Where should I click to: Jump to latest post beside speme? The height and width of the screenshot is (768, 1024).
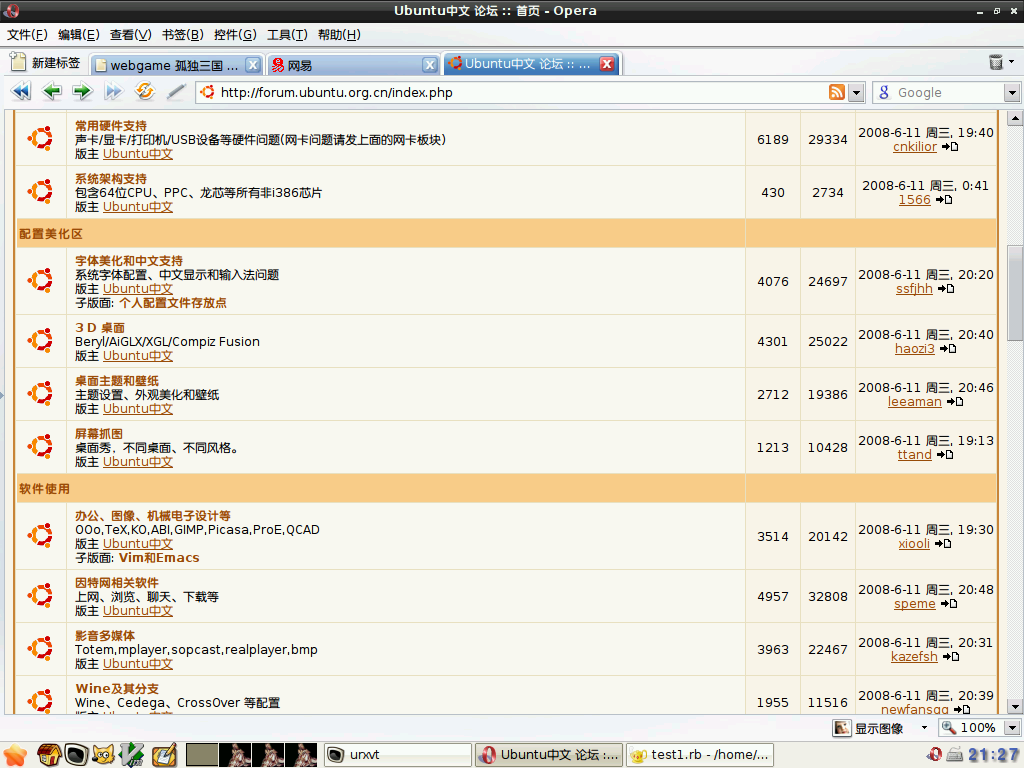(x=950, y=603)
